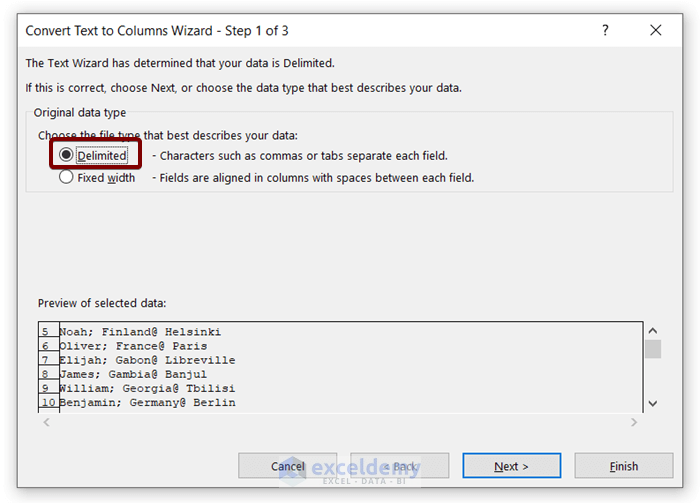Close the Convert Text to Columns dialog
700x503 pixels.
pos(656,30)
